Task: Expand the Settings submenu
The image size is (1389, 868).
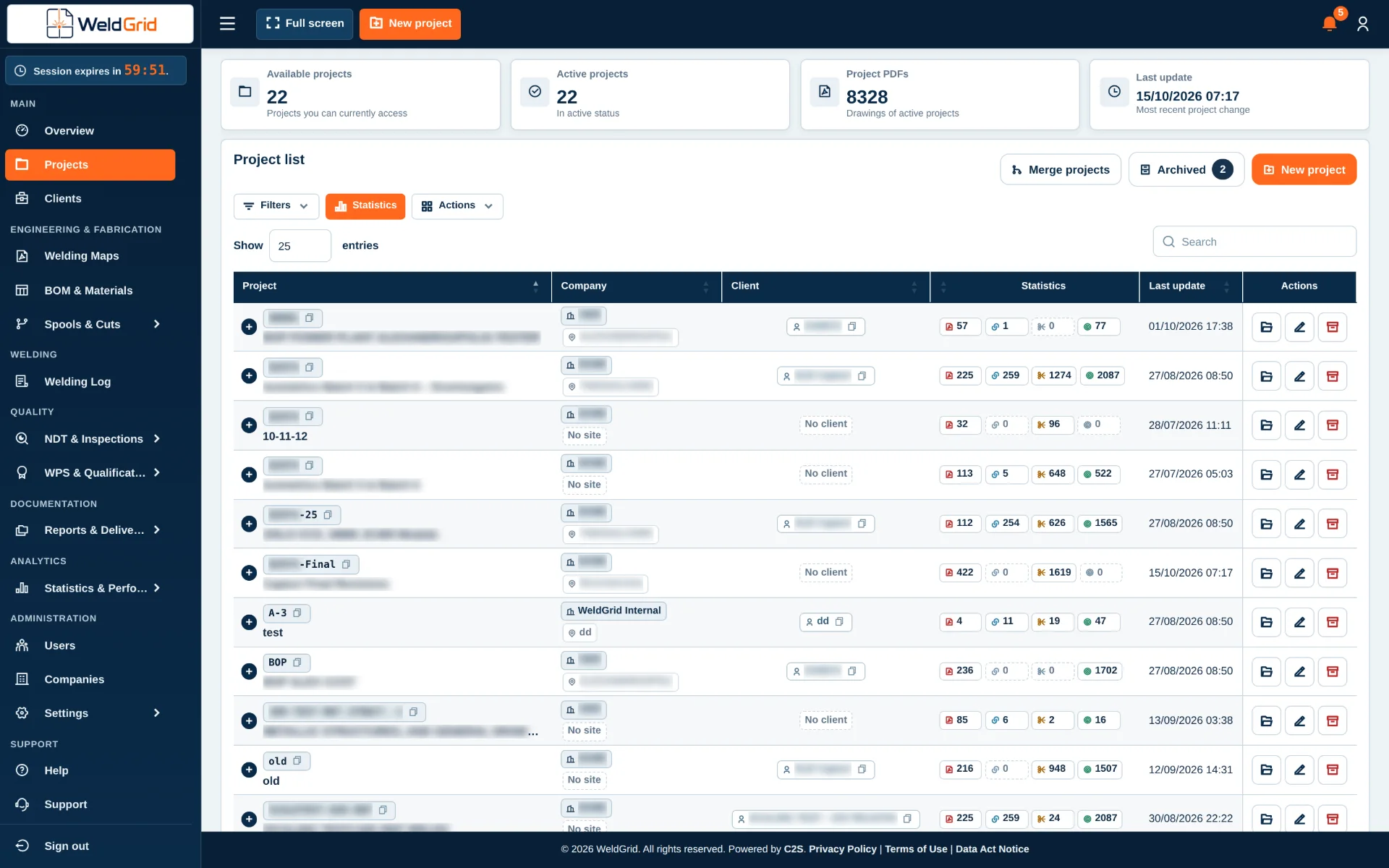Action: pos(156,713)
